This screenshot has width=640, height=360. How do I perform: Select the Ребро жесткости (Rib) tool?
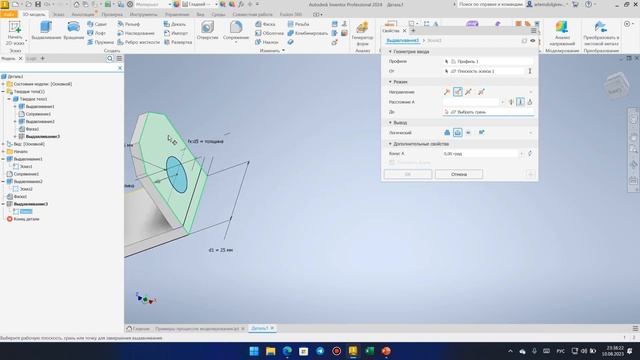[x=138, y=42]
